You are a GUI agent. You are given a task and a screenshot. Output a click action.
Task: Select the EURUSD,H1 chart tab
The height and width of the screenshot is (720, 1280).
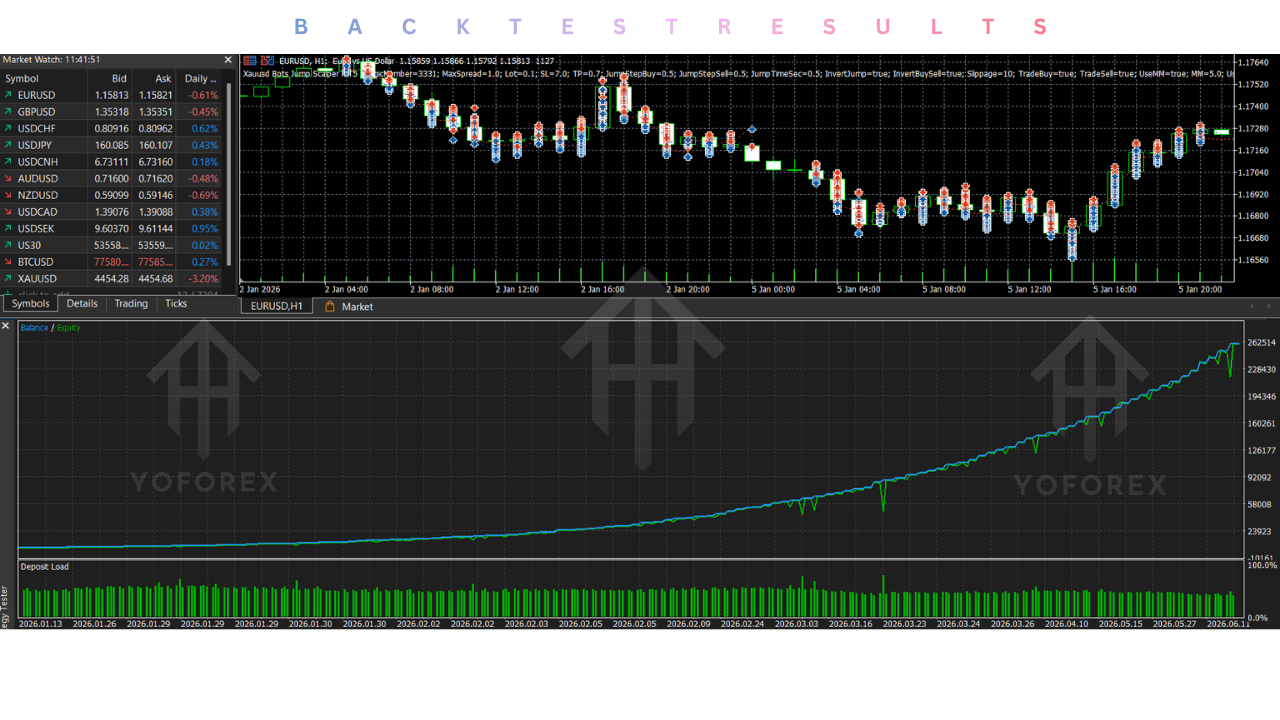pyautogui.click(x=277, y=307)
